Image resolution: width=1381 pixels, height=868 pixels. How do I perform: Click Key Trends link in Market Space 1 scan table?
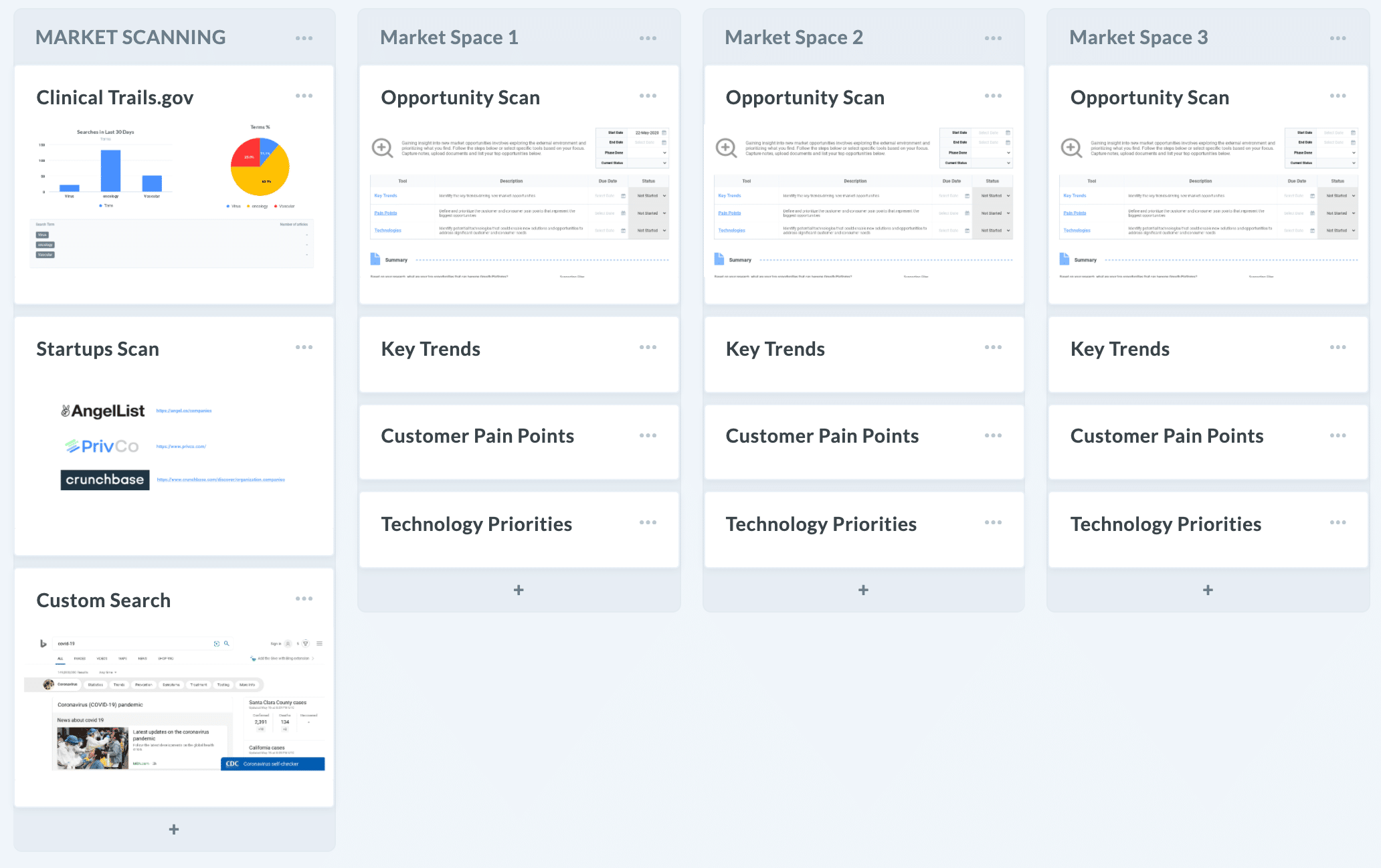click(385, 196)
